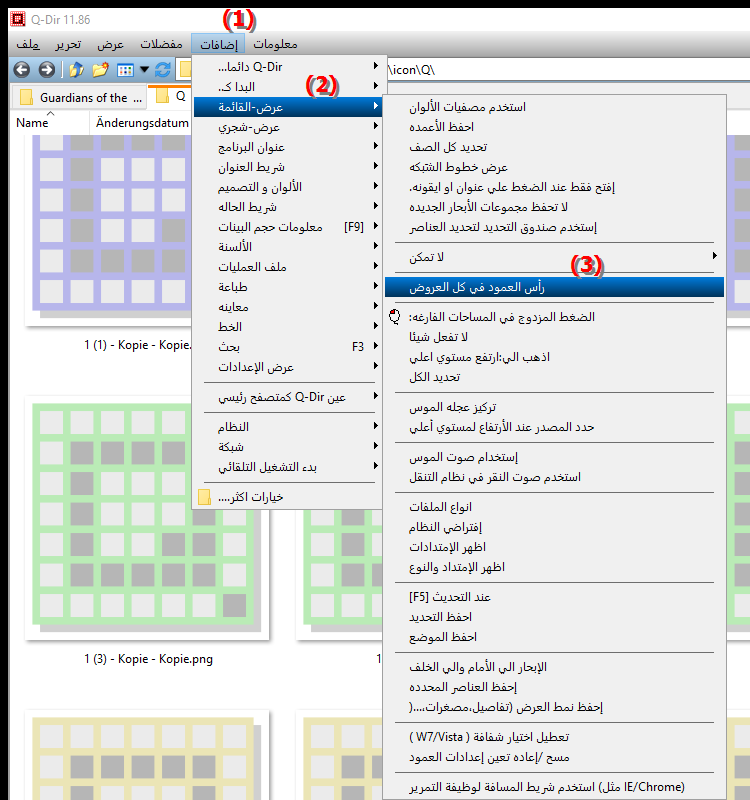Choose اذهب الي:ارتفع مستوي اعلي option
The height and width of the screenshot is (800, 750).
(554, 357)
